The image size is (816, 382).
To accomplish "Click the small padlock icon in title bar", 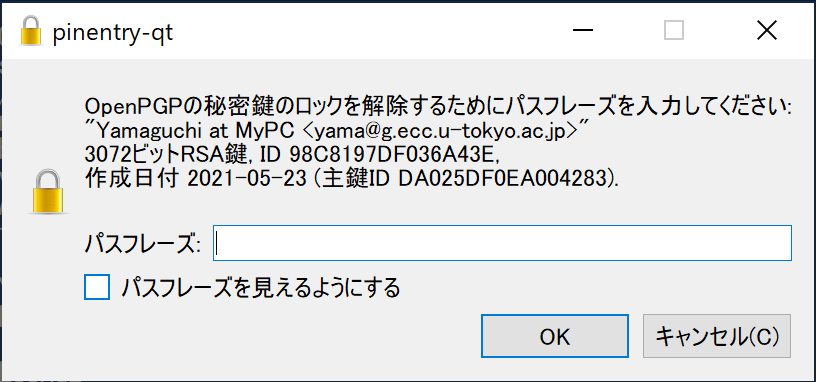I will [31, 32].
